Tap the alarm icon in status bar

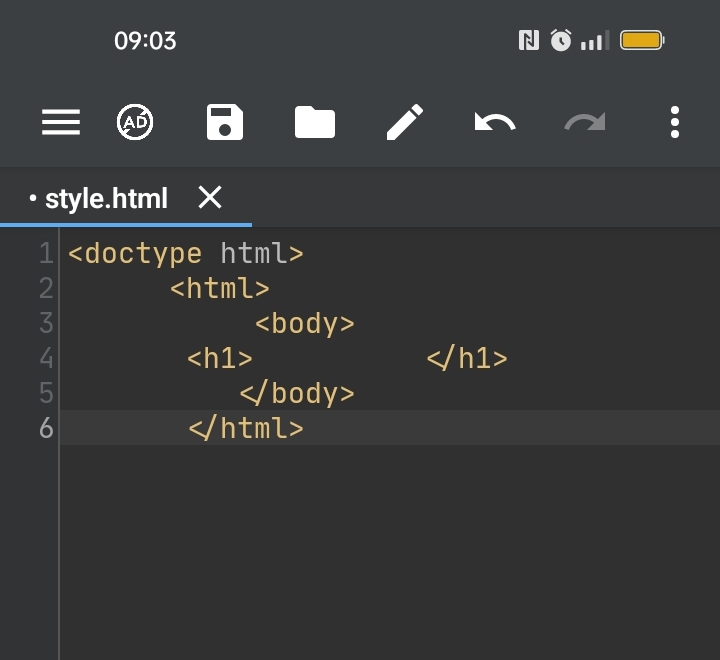click(561, 41)
